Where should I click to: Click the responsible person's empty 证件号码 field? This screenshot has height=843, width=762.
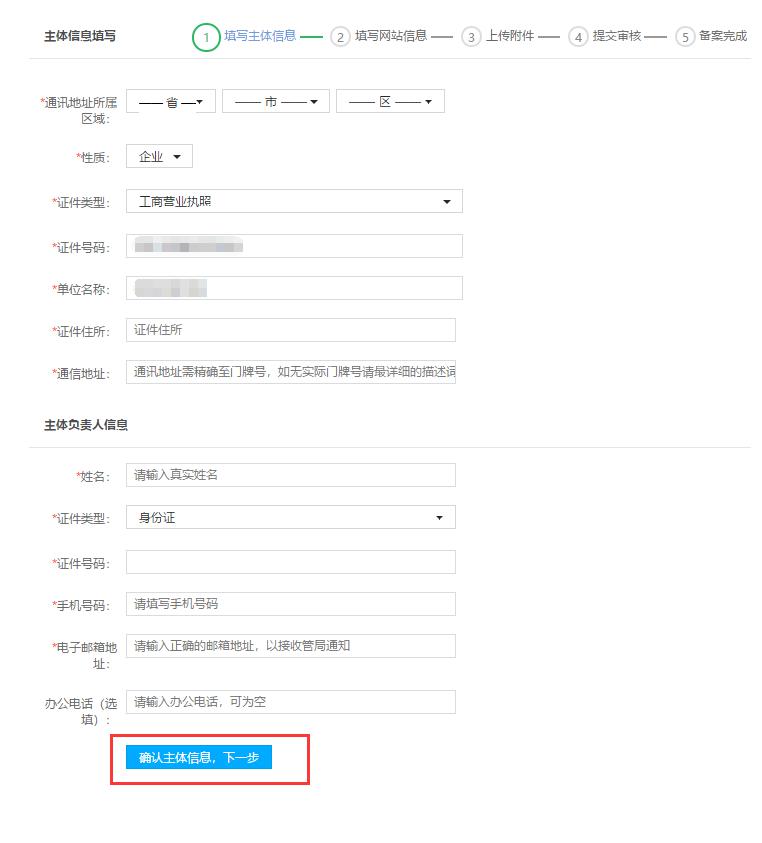[291, 562]
